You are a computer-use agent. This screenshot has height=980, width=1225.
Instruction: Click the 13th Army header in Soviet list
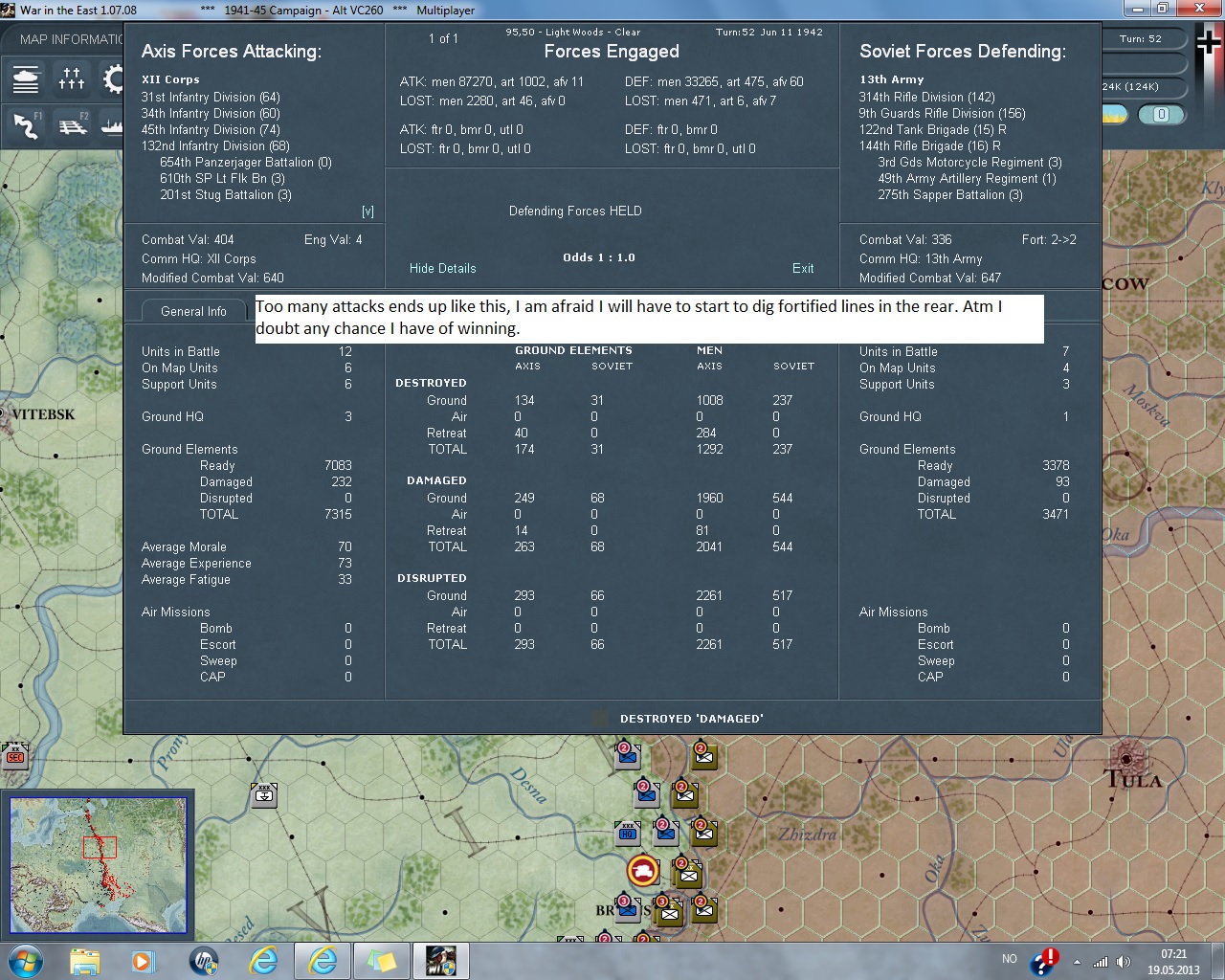pyautogui.click(x=892, y=79)
